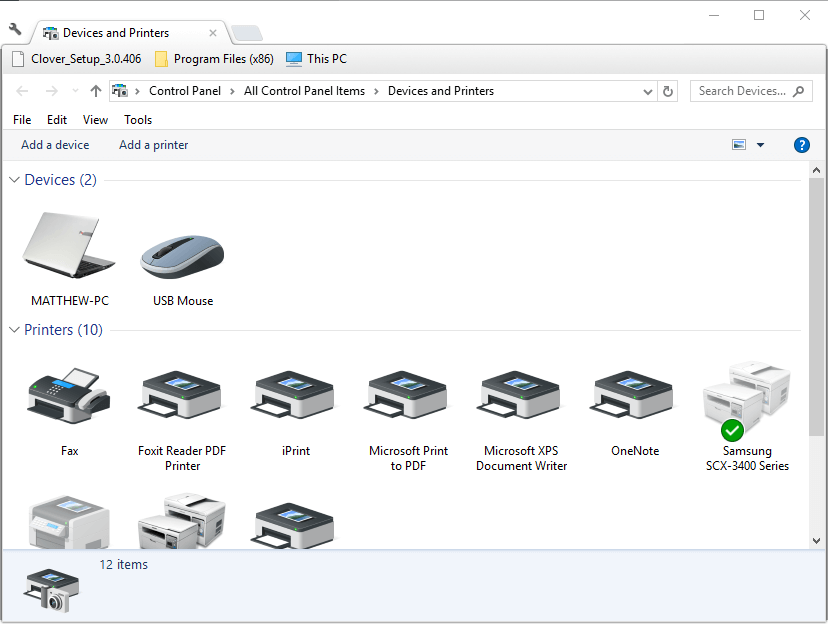828x624 pixels.
Task: Select the USB Mouse device icon
Action: pos(182,257)
